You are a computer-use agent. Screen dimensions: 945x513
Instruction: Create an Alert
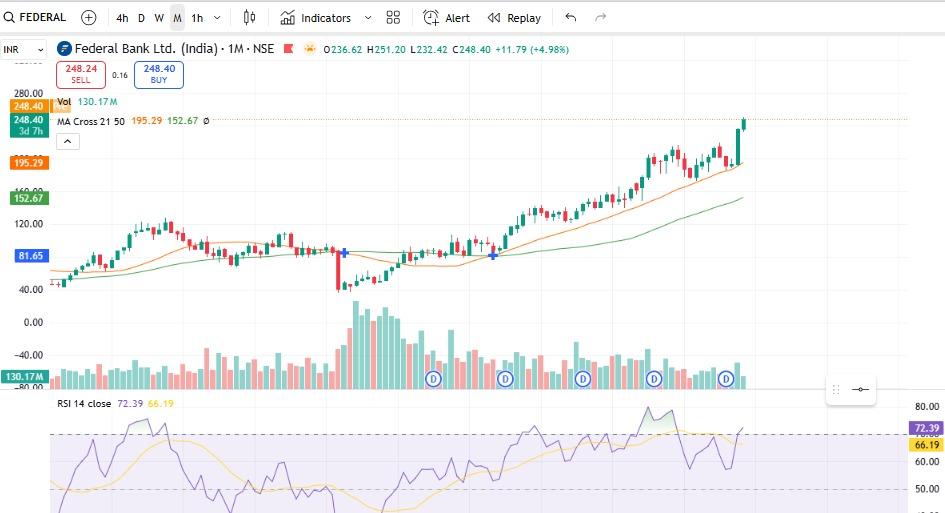pos(447,18)
